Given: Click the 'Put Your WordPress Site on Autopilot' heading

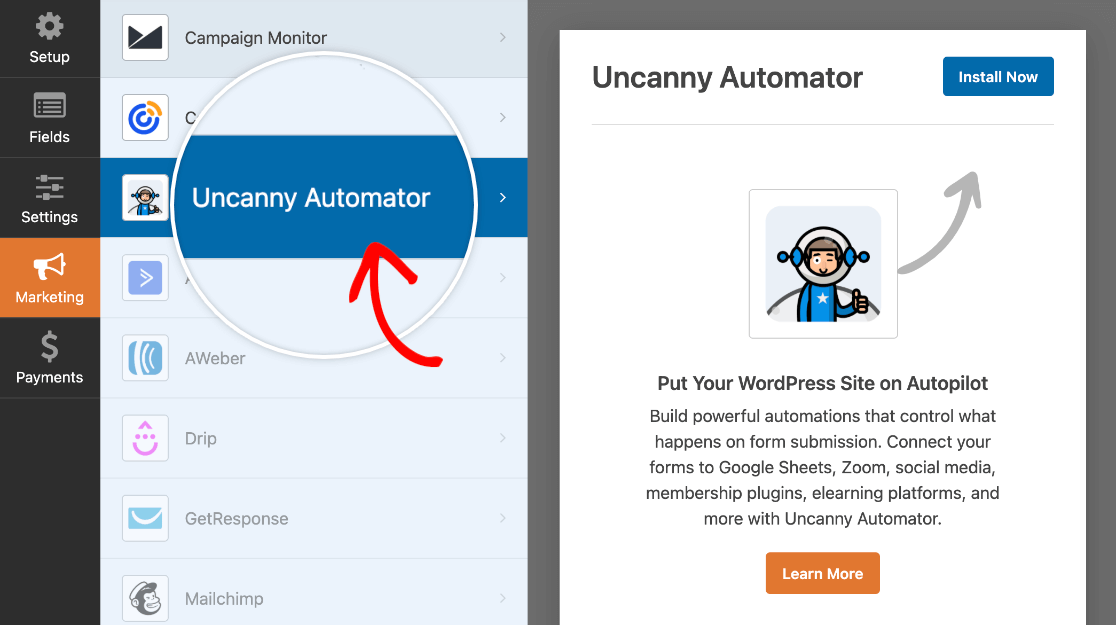Looking at the screenshot, I should point(823,383).
